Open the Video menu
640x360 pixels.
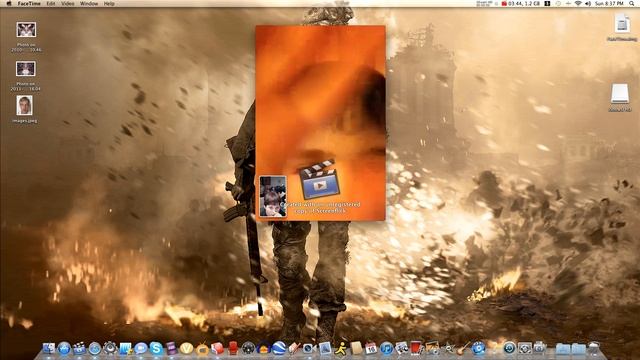point(67,3)
